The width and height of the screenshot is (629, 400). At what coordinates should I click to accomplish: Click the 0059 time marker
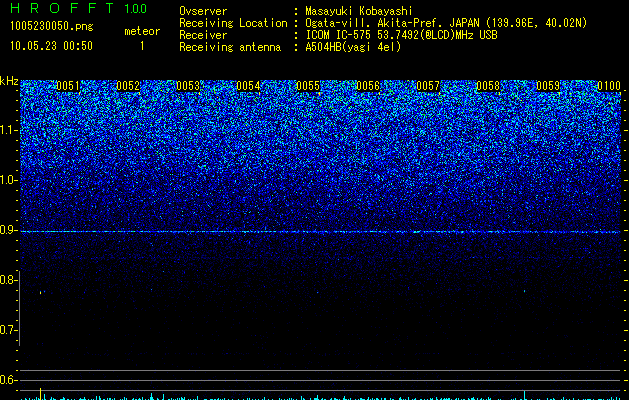(548, 86)
